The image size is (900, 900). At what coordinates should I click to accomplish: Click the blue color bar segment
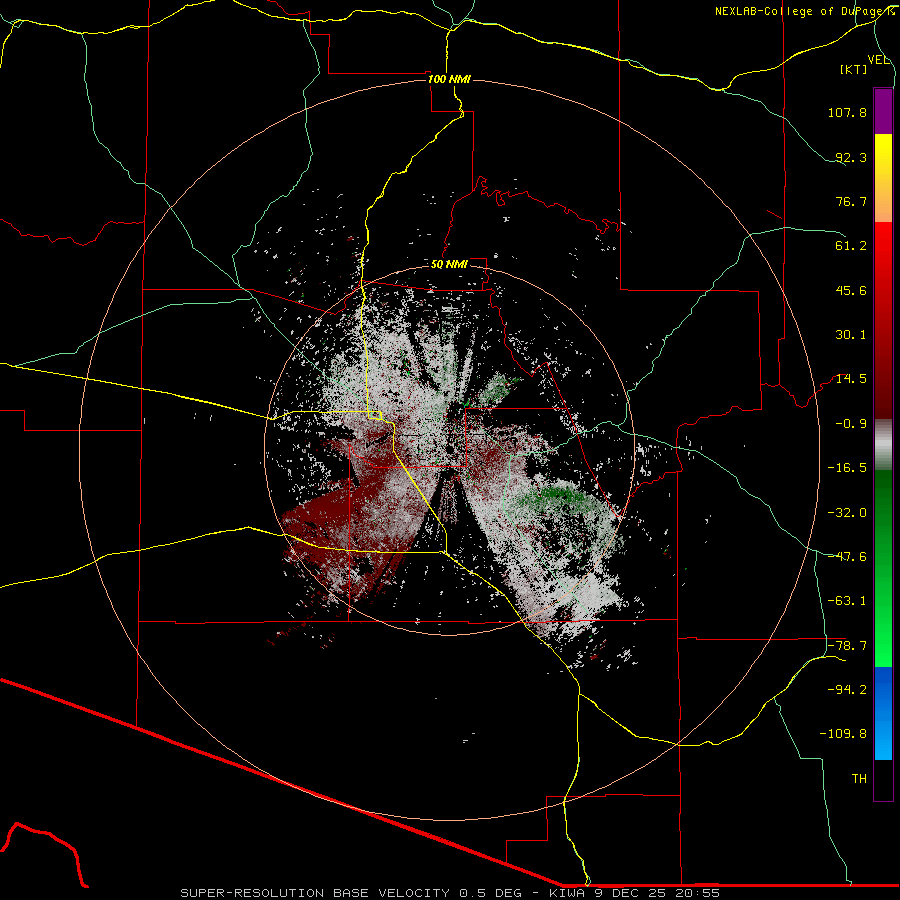click(883, 713)
